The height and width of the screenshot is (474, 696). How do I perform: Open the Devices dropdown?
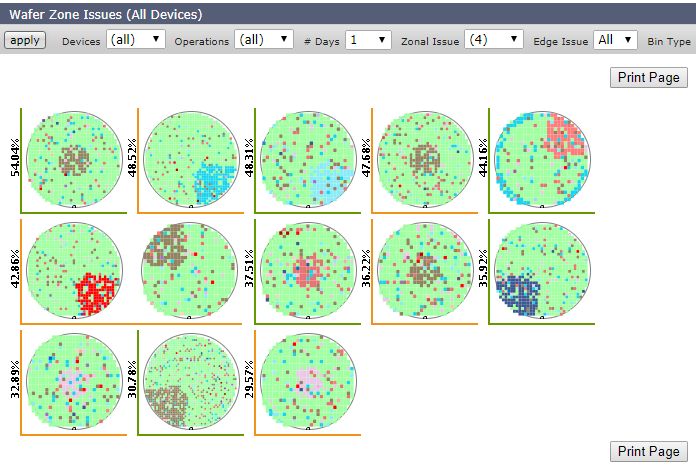[136, 40]
